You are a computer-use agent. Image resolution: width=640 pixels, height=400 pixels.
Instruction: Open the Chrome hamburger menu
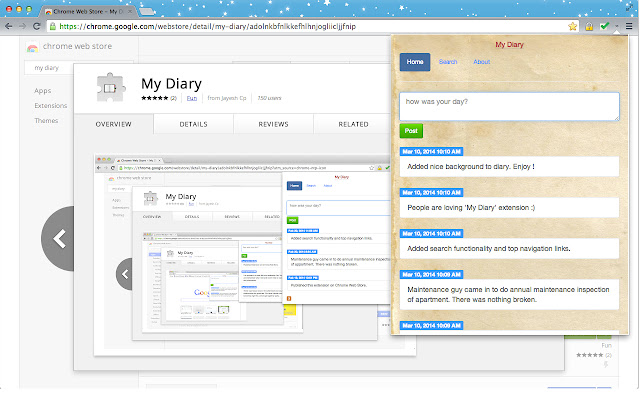tap(629, 26)
